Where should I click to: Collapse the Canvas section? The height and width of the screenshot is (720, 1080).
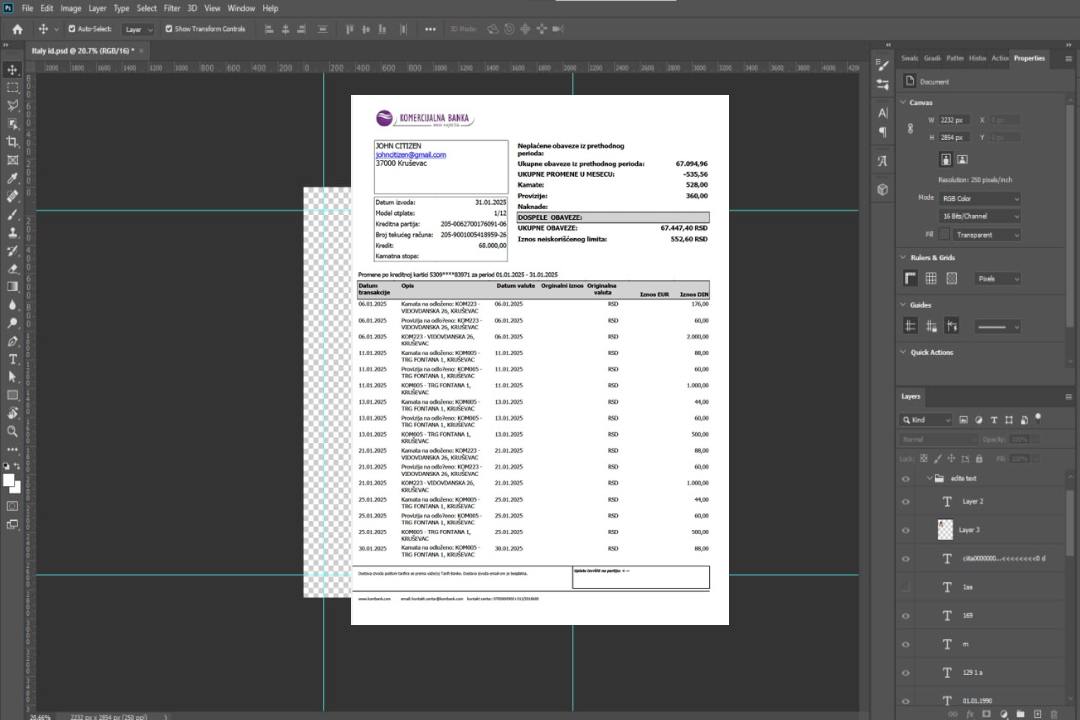(x=903, y=102)
